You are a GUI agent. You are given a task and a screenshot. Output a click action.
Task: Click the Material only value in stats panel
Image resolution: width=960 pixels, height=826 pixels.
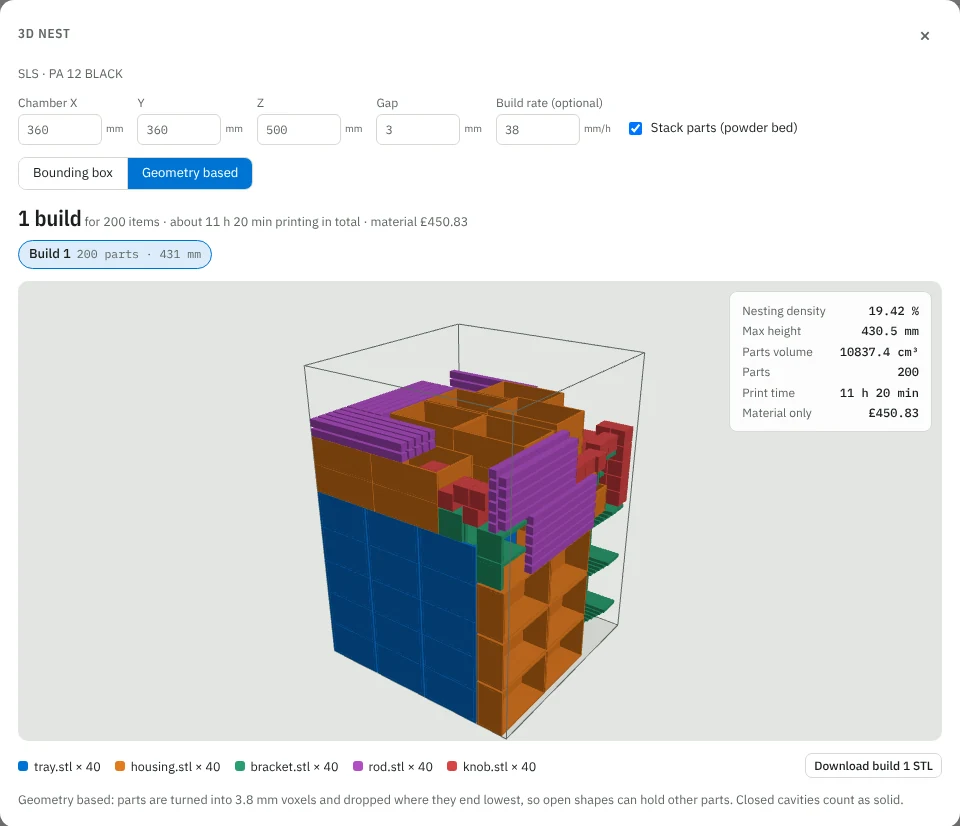tap(893, 413)
